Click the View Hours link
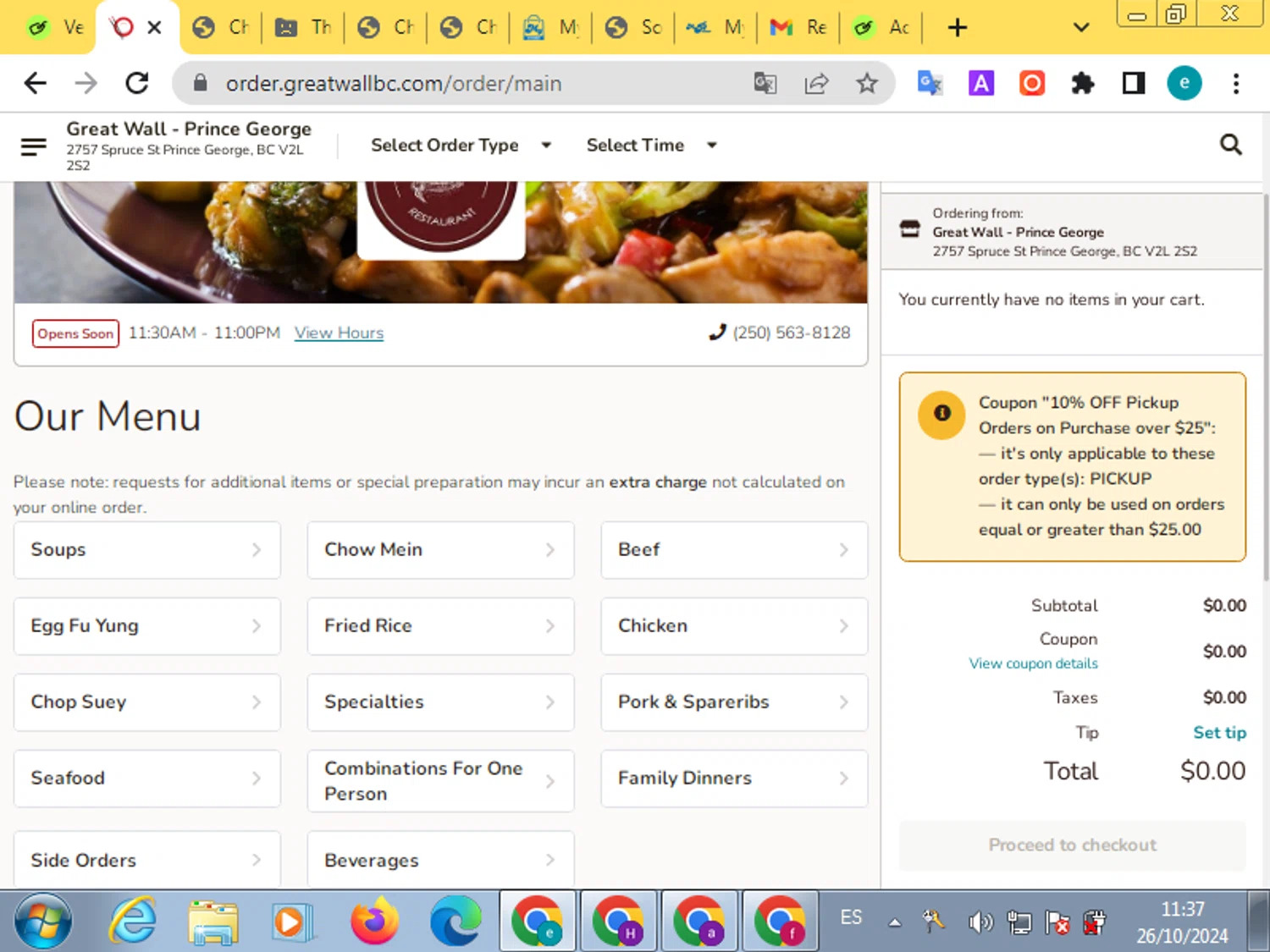1270x952 pixels. point(339,333)
